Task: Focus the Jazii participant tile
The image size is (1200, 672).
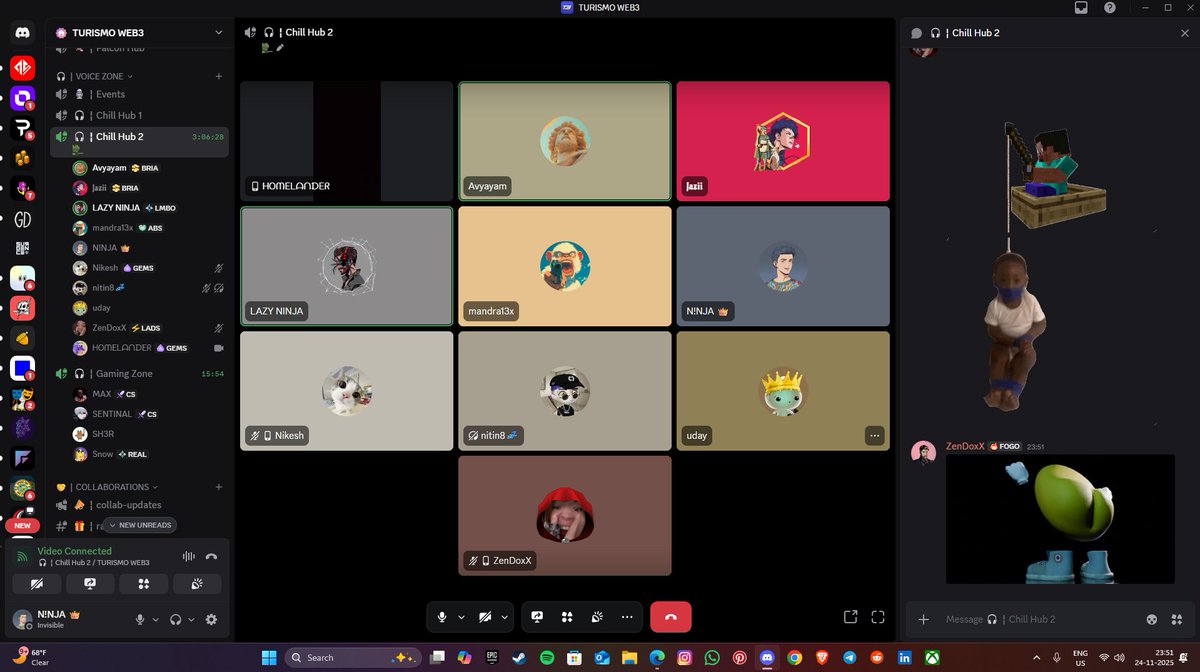Action: [782, 141]
